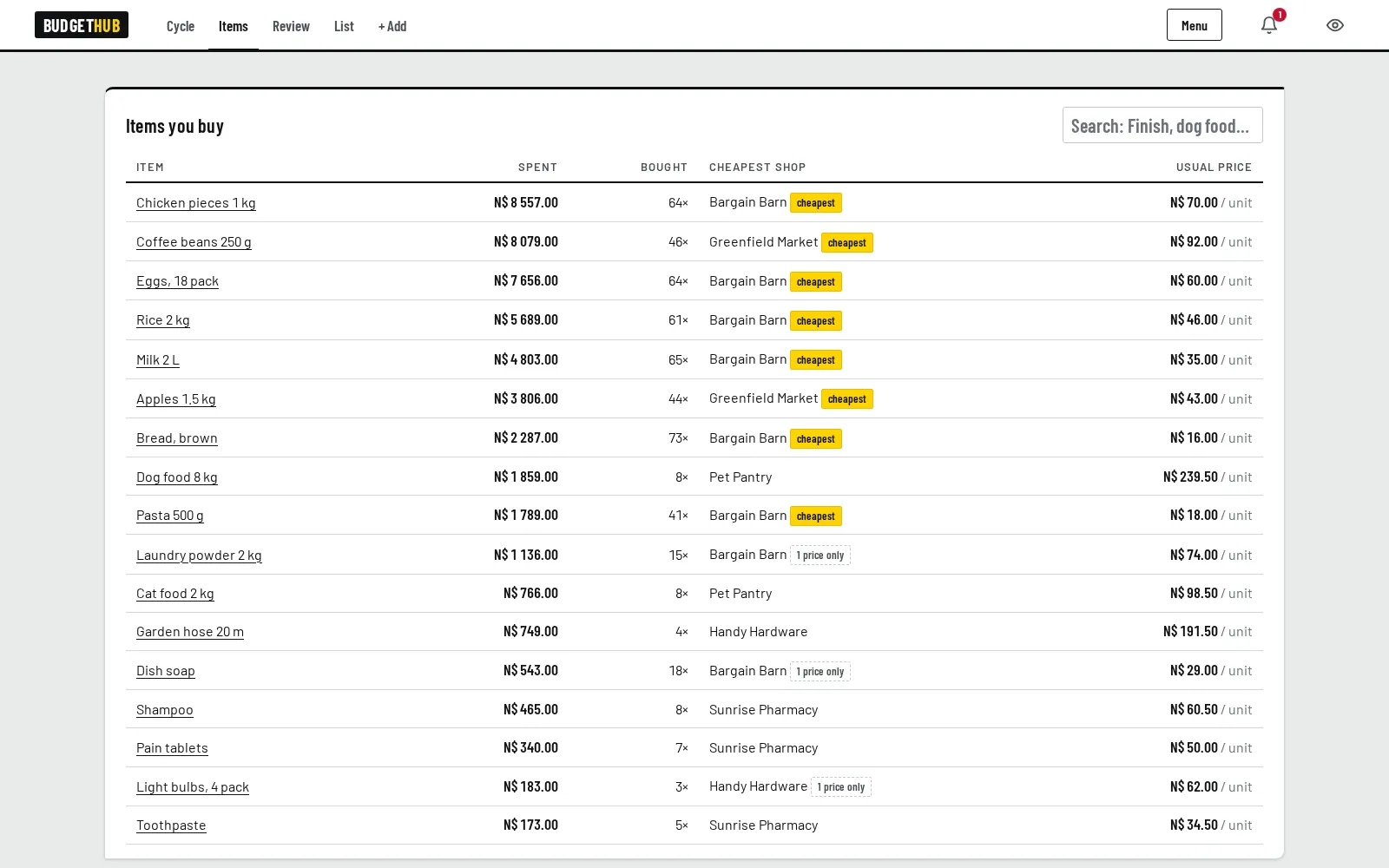Click cheapest badge in Apples 1.5 kg row

847,399
